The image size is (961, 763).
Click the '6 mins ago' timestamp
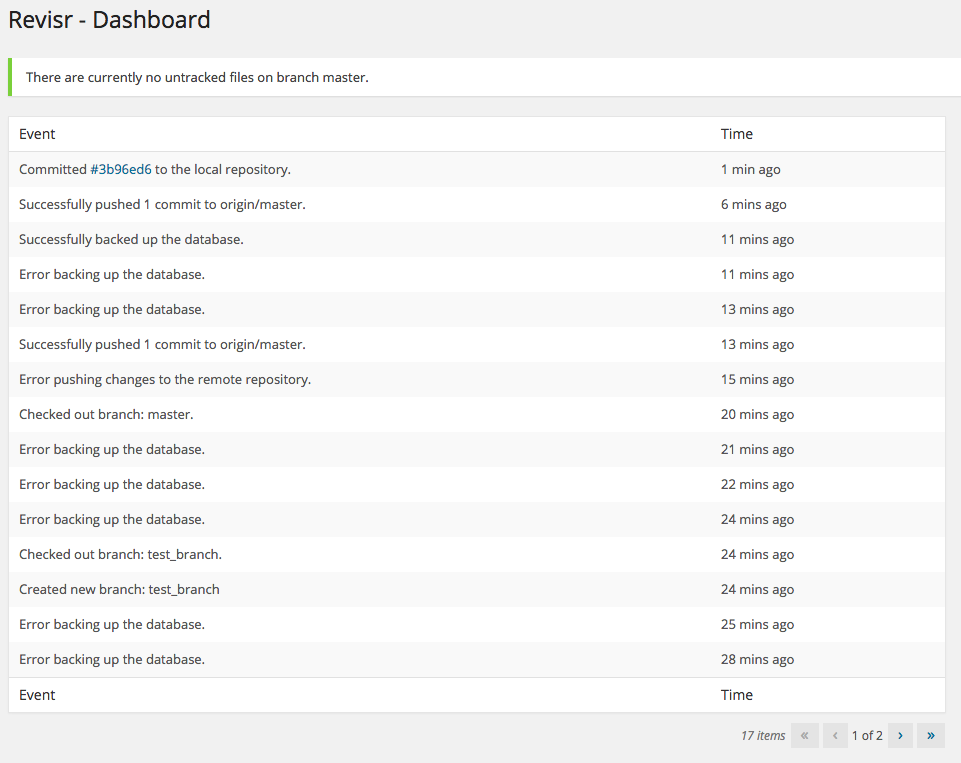click(x=753, y=205)
